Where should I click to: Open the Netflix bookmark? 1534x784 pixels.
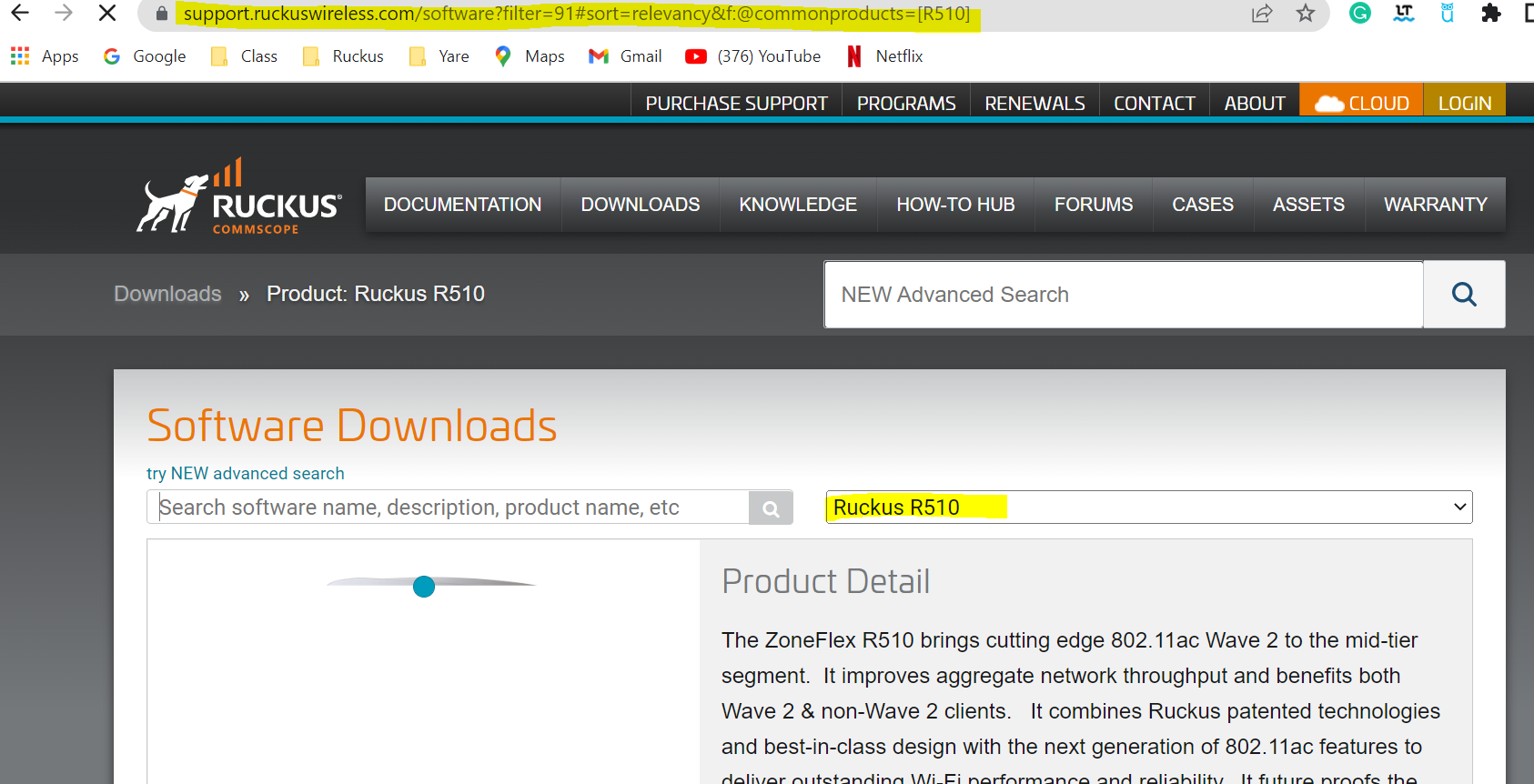[884, 56]
